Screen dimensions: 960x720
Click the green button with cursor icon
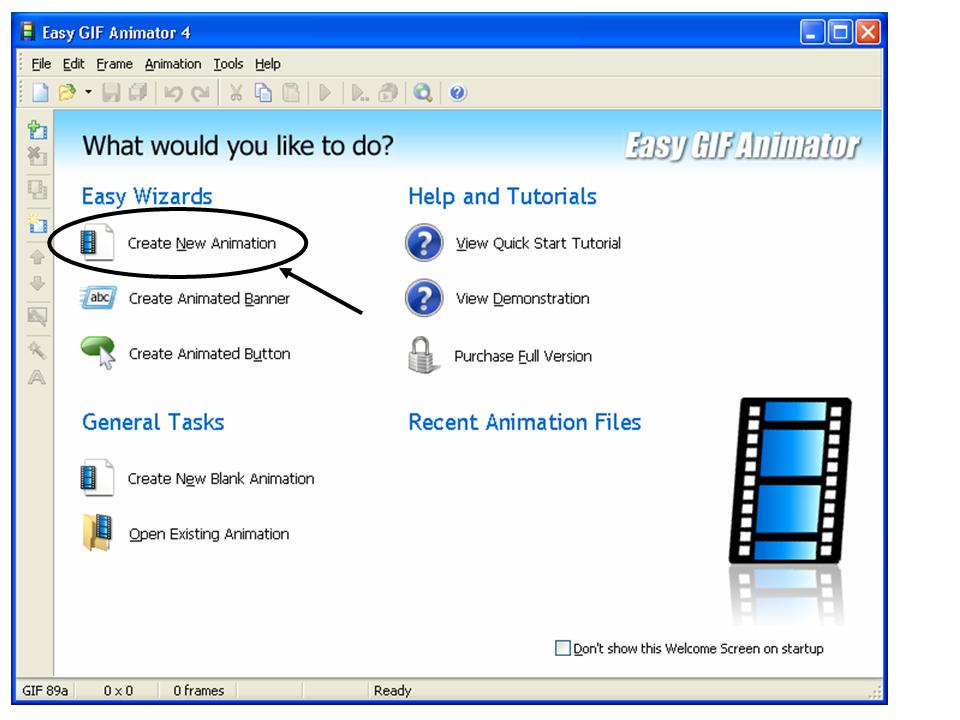point(99,353)
